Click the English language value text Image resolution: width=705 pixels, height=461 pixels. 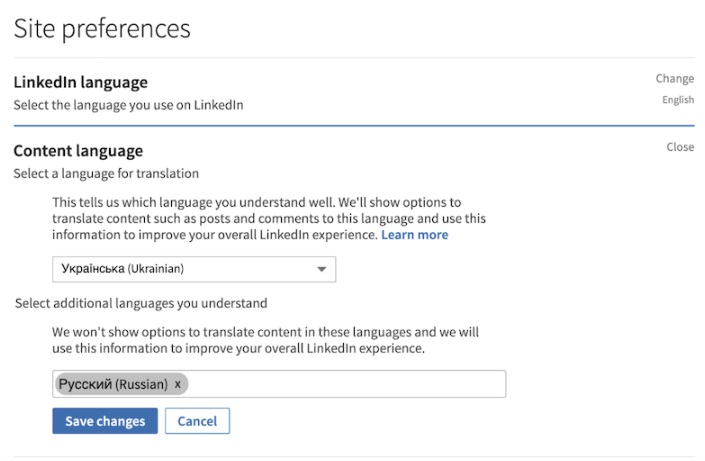pyautogui.click(x=678, y=100)
